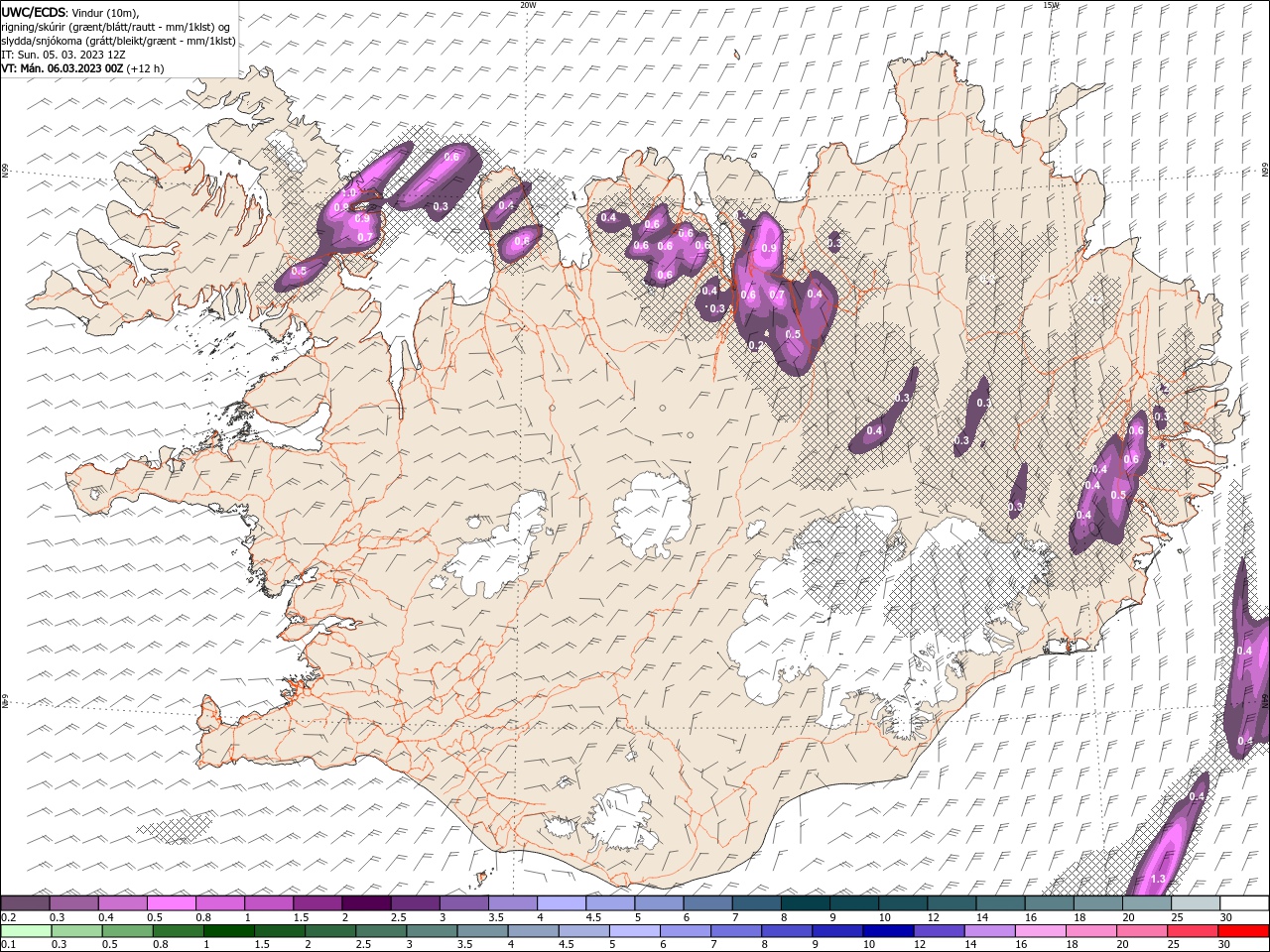Select the 8 blue swatch in the lower legend row
The image size is (1270, 952).
tap(786, 931)
